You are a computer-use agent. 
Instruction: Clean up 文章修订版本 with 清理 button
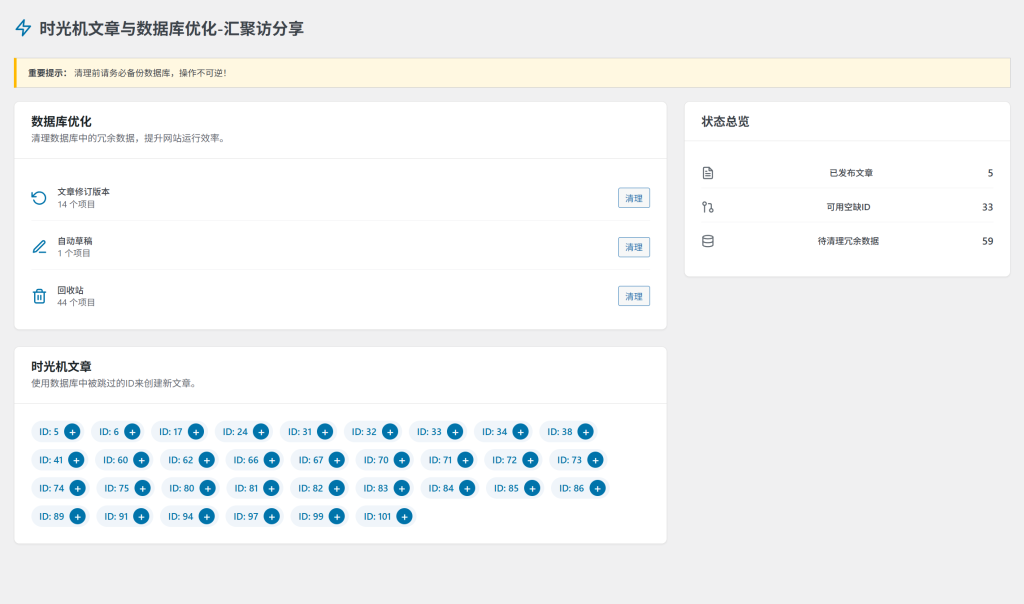(634, 198)
